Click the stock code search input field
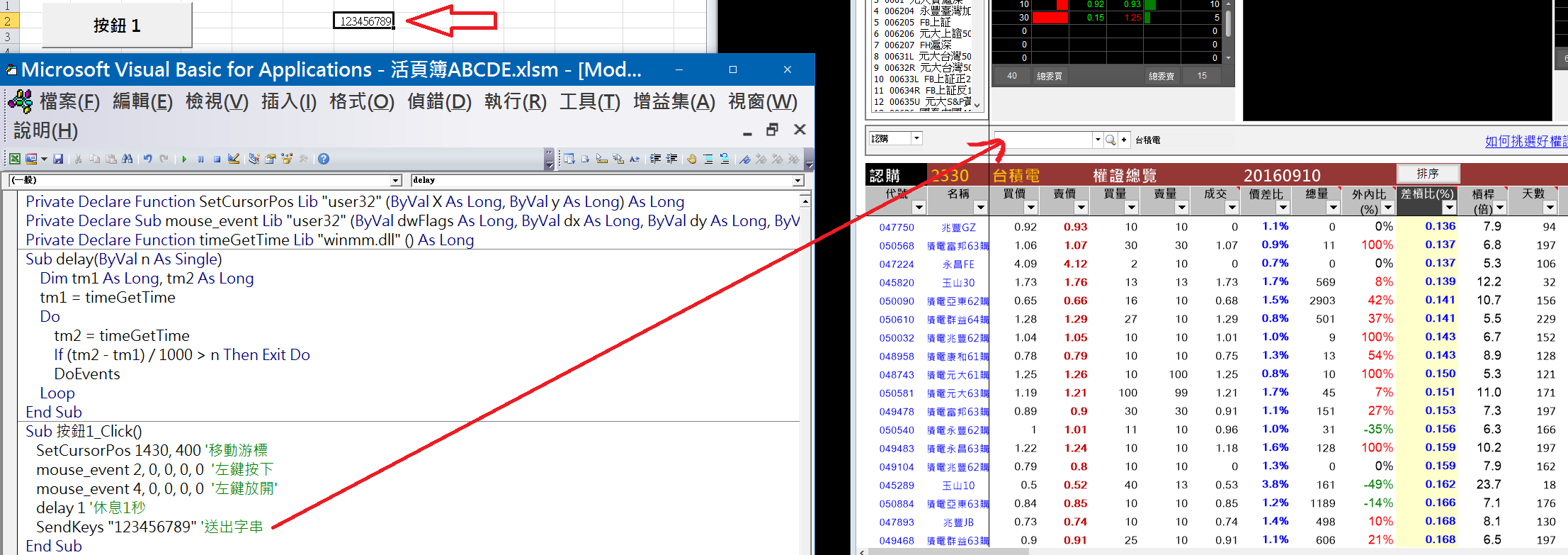 click(1043, 140)
